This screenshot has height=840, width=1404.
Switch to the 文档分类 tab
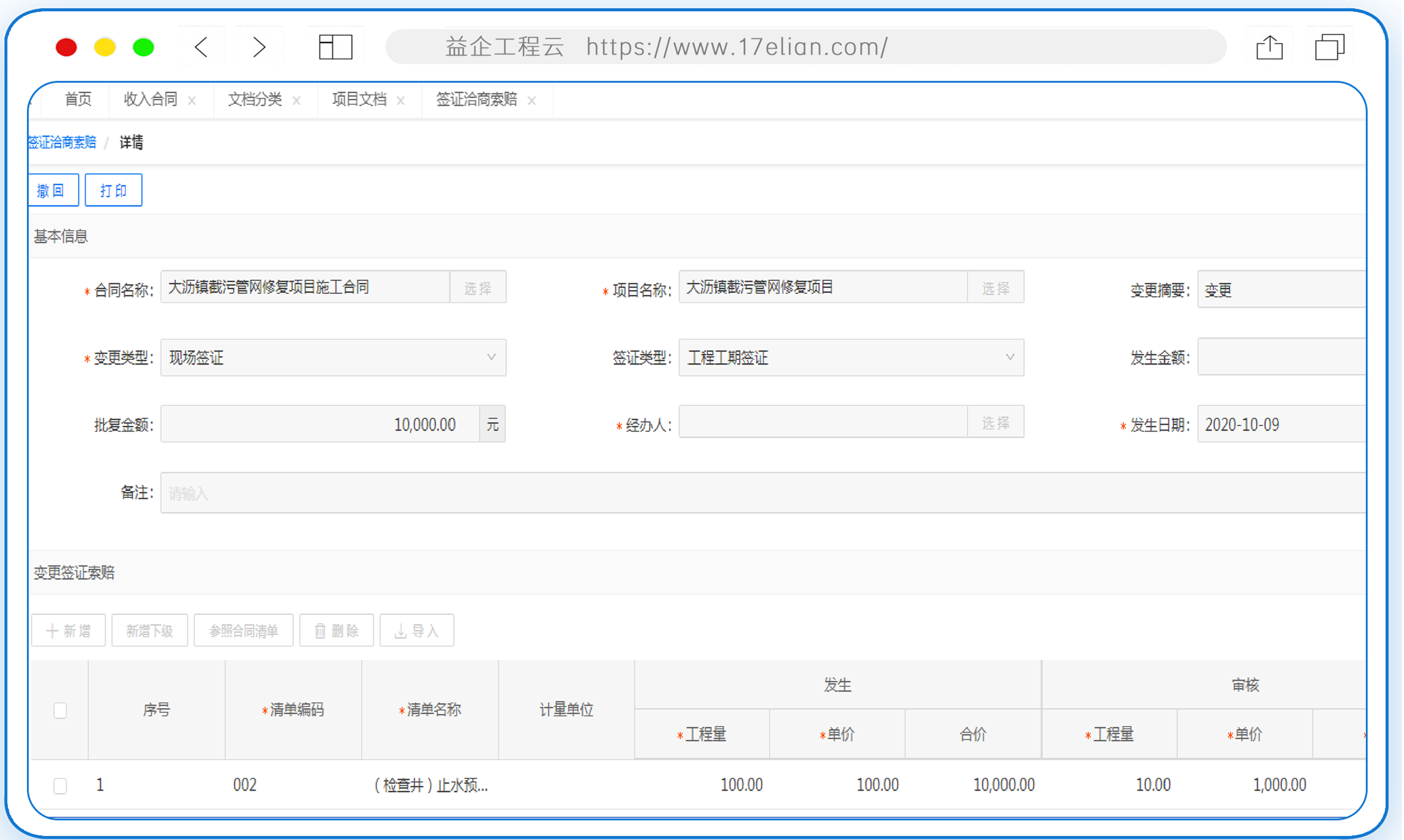tap(255, 99)
